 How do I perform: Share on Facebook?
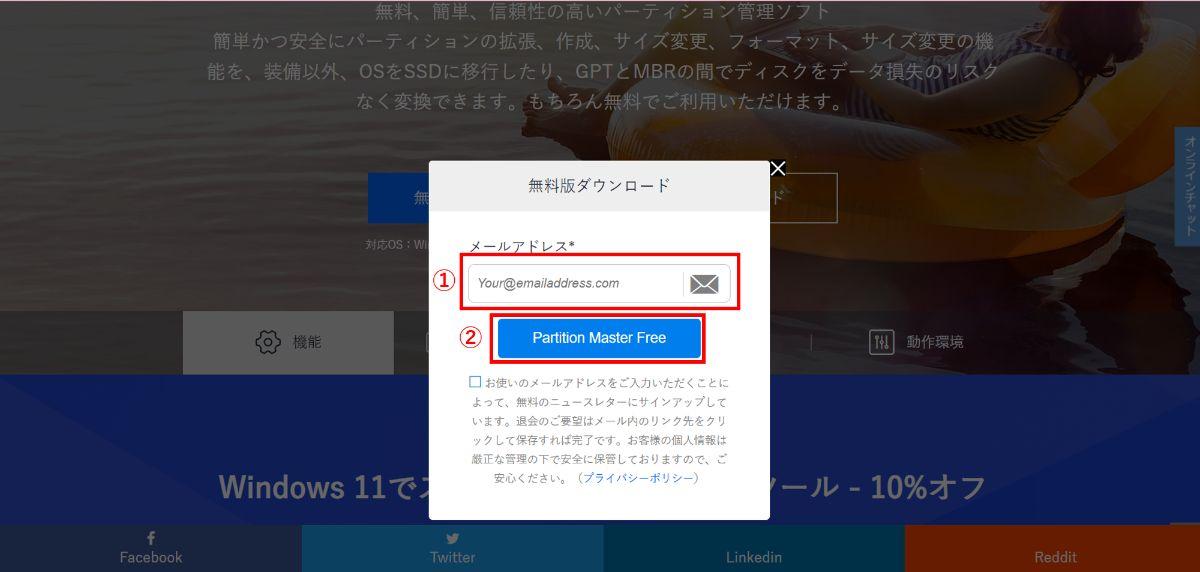151,548
